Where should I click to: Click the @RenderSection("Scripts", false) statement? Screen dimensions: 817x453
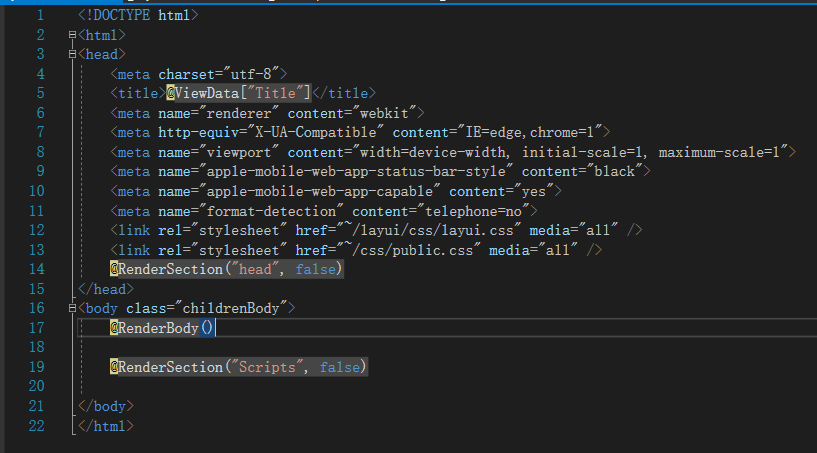tap(238, 367)
